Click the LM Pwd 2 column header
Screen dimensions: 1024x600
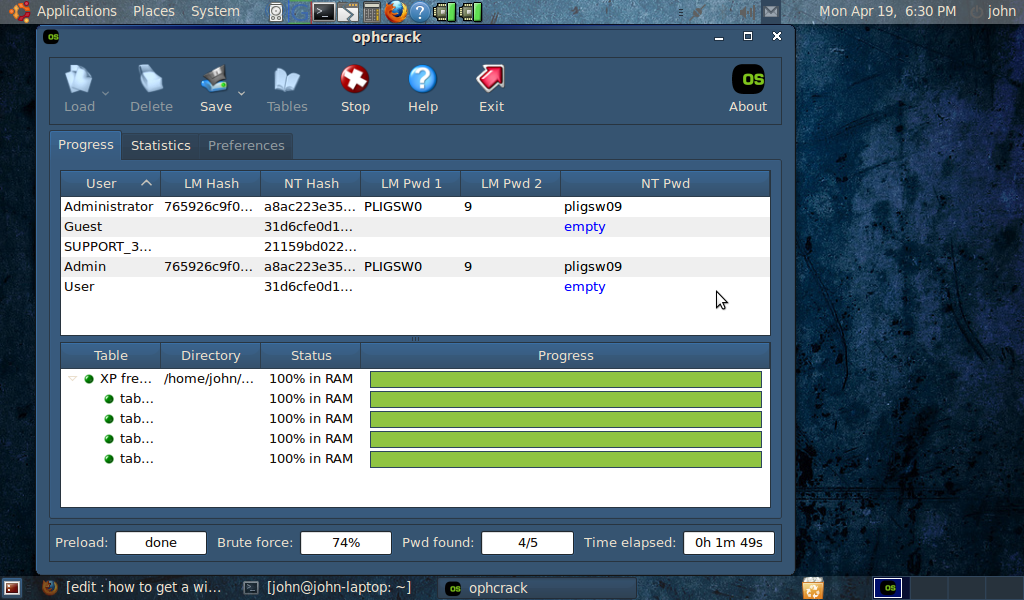(x=511, y=183)
